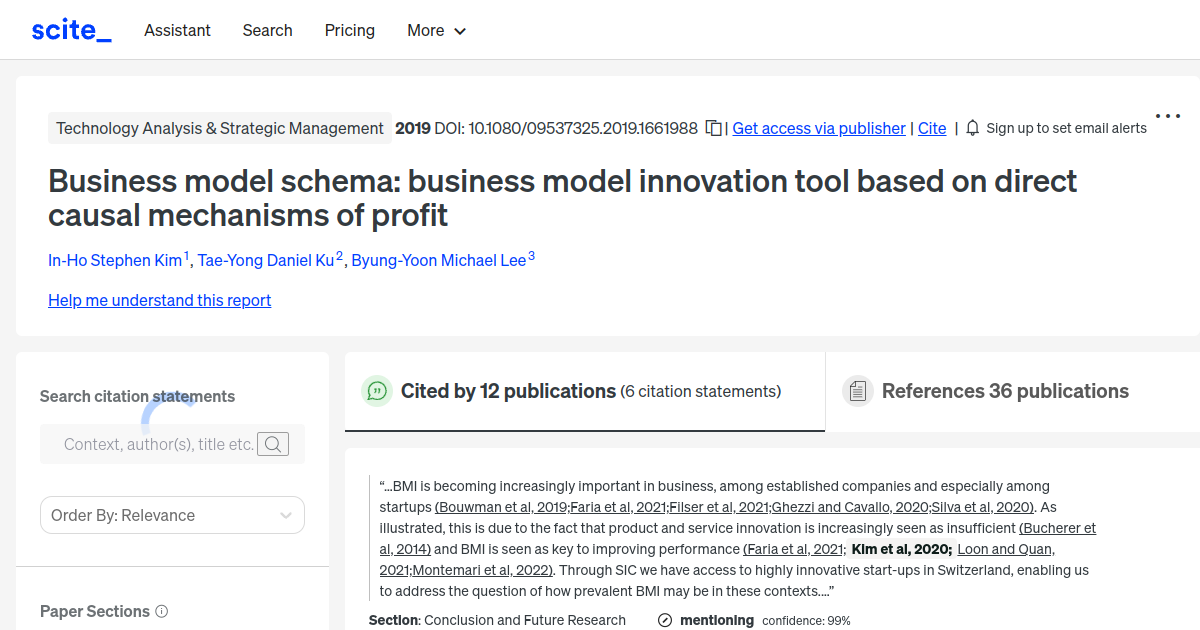Click the citation statements search input field
This screenshot has width=1200, height=630.
[150, 443]
